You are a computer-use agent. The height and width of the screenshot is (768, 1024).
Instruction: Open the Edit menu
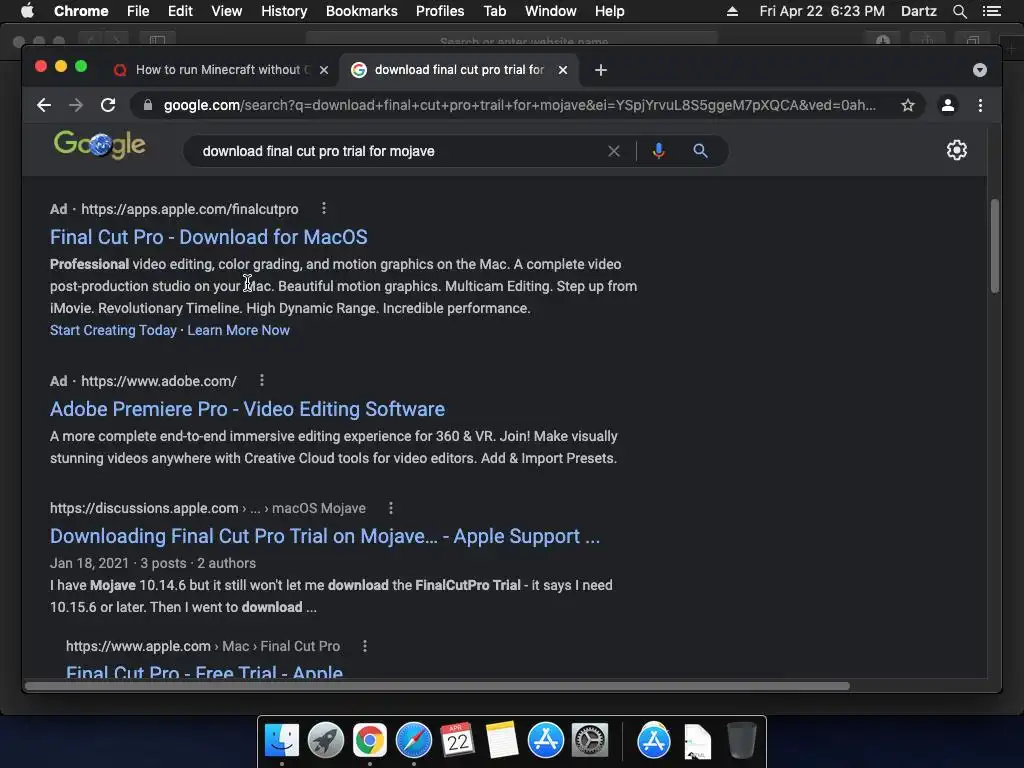tap(180, 11)
